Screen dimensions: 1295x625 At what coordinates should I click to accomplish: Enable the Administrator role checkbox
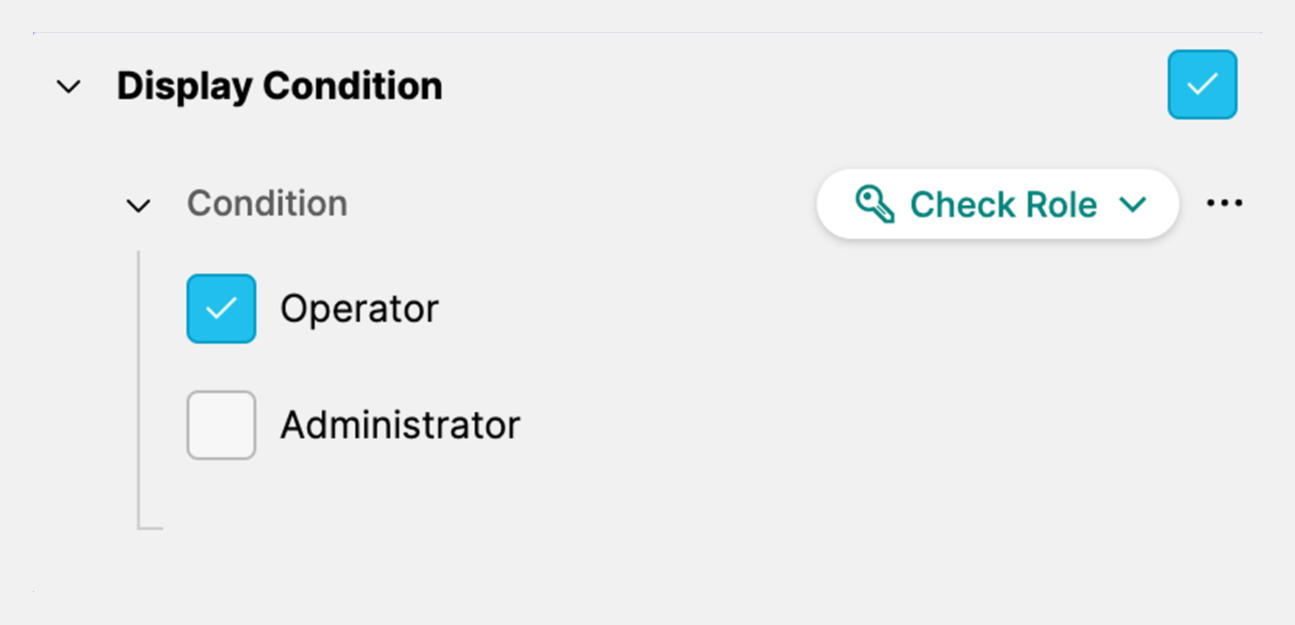pyautogui.click(x=221, y=425)
